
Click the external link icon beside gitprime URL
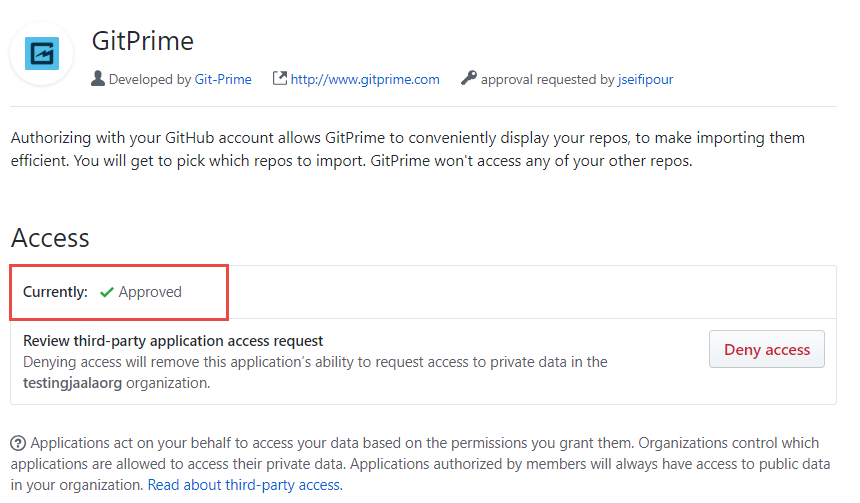[x=280, y=78]
